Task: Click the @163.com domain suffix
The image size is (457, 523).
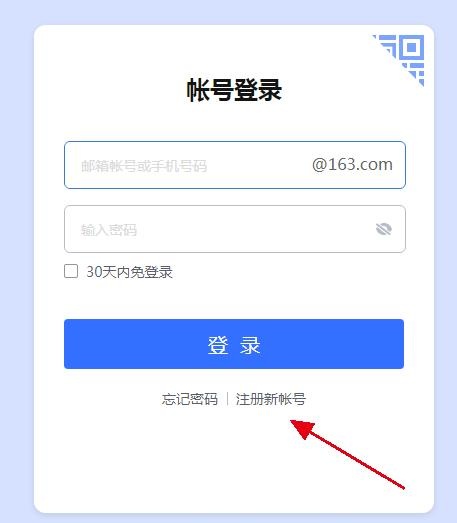Action: 352,165
